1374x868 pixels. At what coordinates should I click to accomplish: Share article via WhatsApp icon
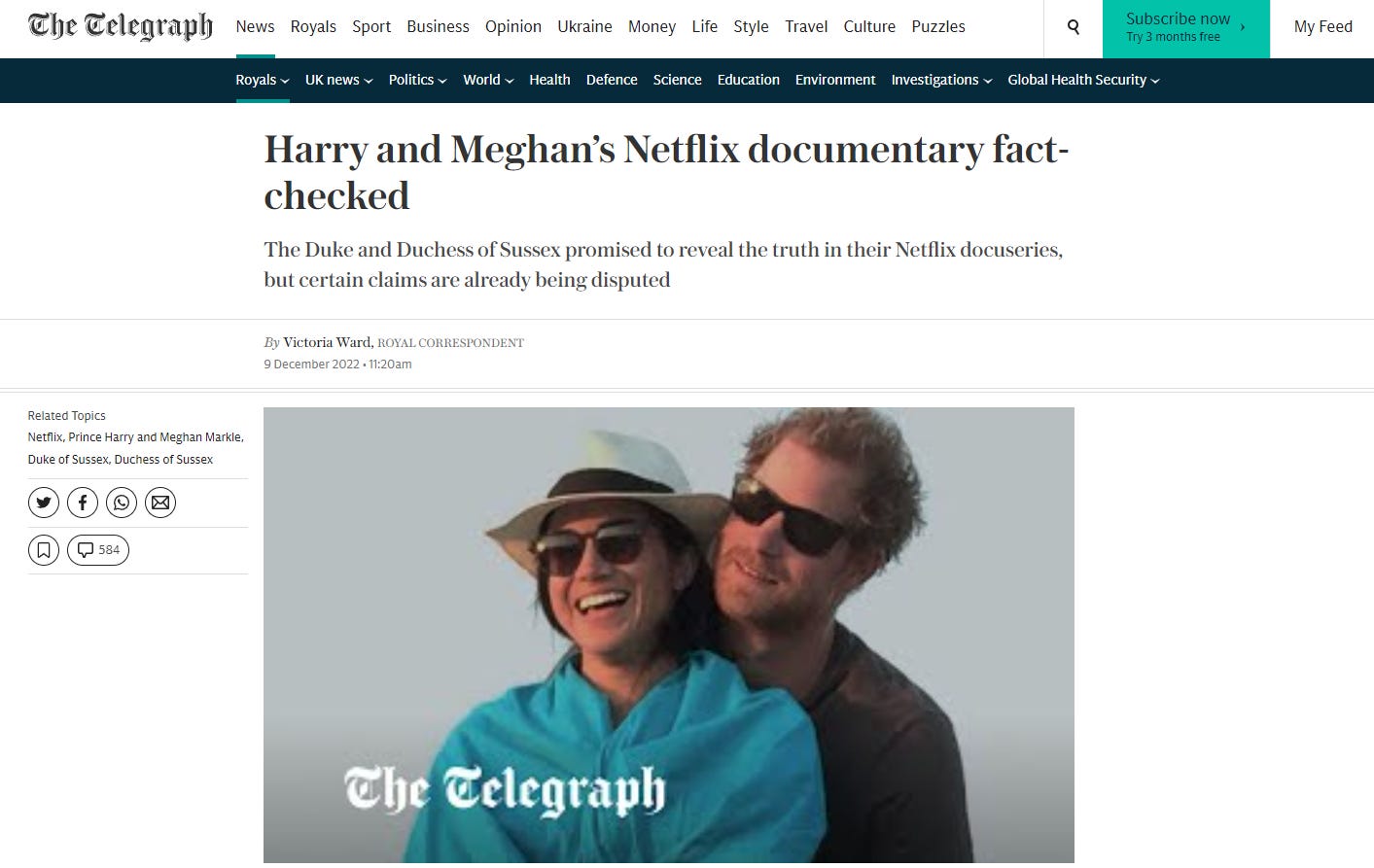(122, 503)
